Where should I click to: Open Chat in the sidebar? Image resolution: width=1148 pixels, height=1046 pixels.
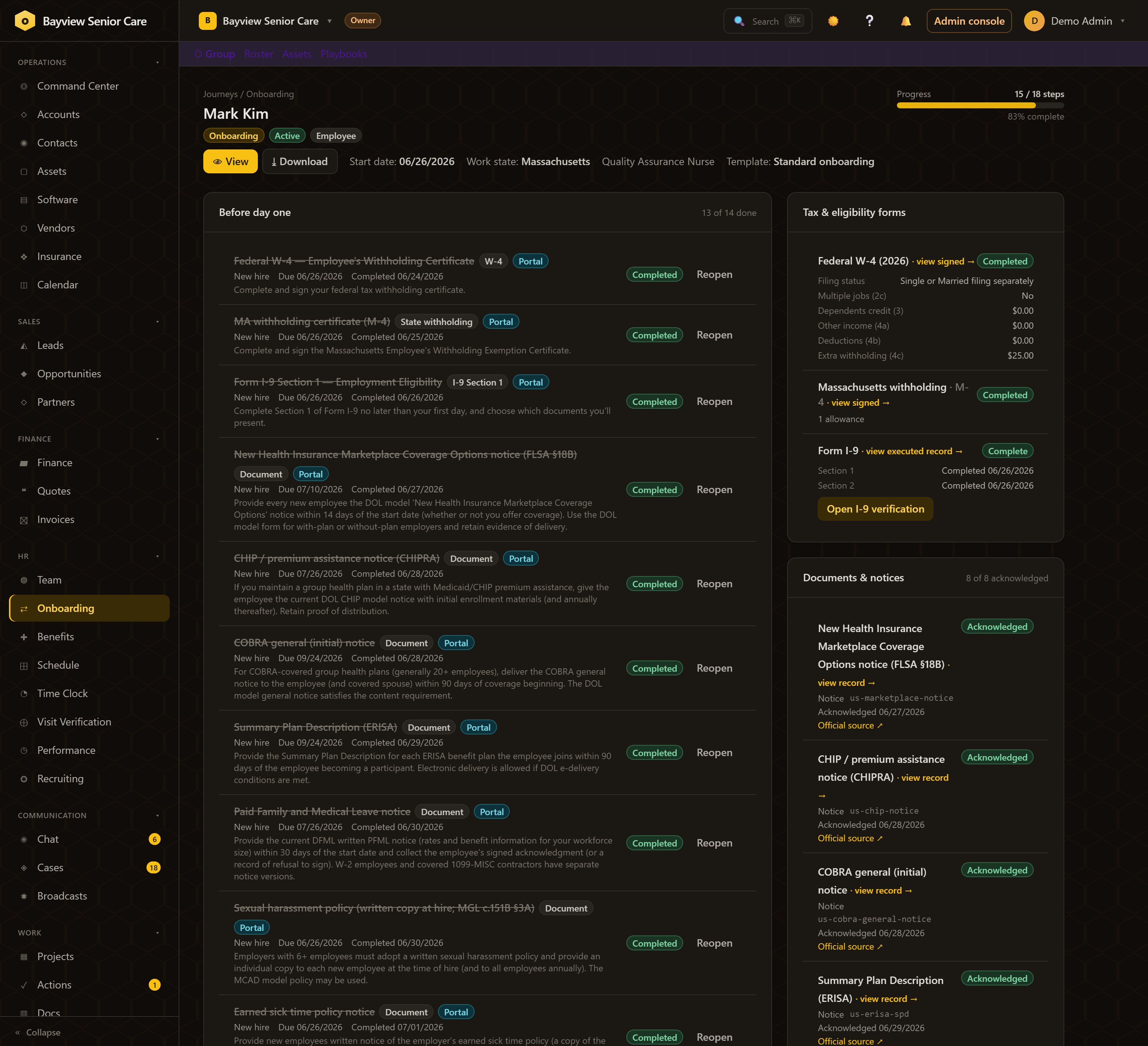(89, 839)
